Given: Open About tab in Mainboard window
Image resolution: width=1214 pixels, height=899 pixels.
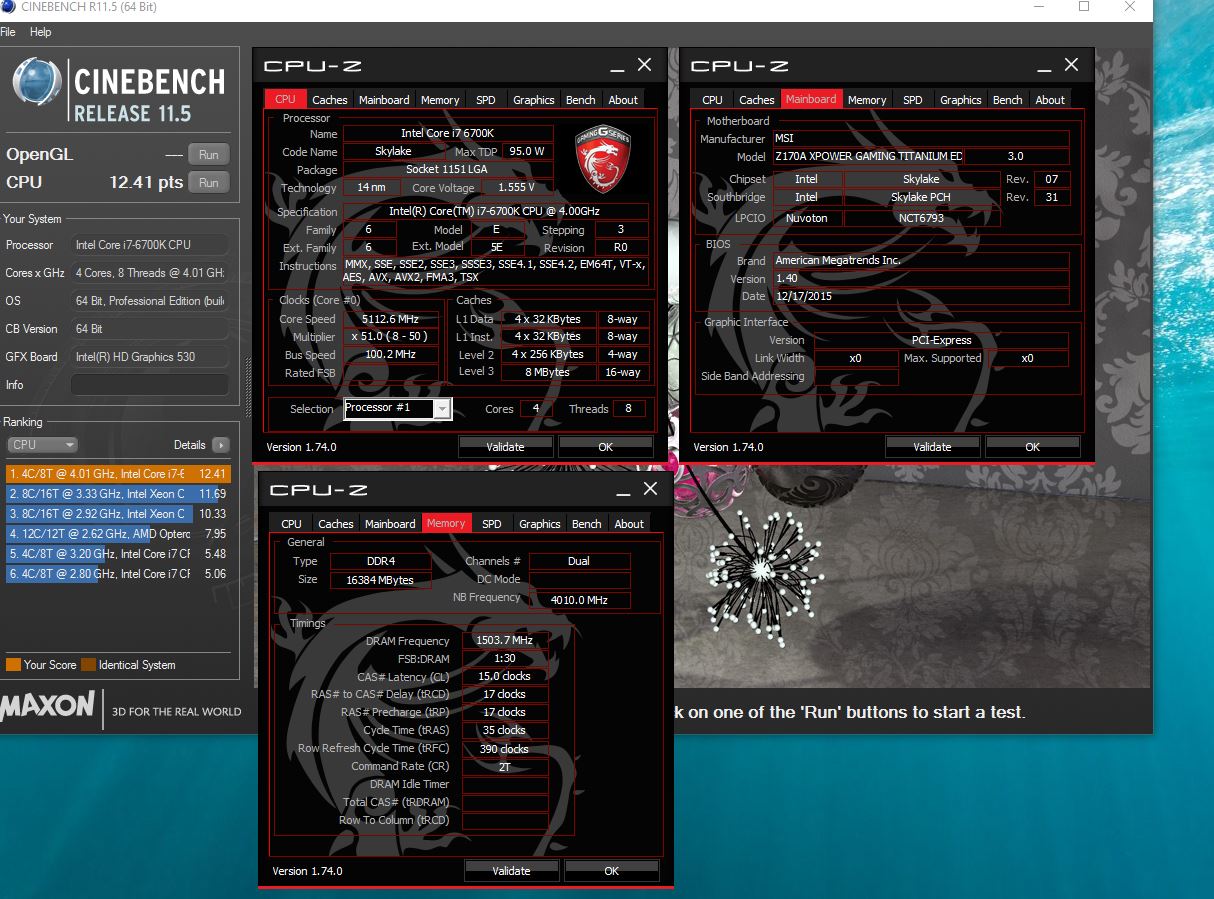Looking at the screenshot, I should 1050,100.
